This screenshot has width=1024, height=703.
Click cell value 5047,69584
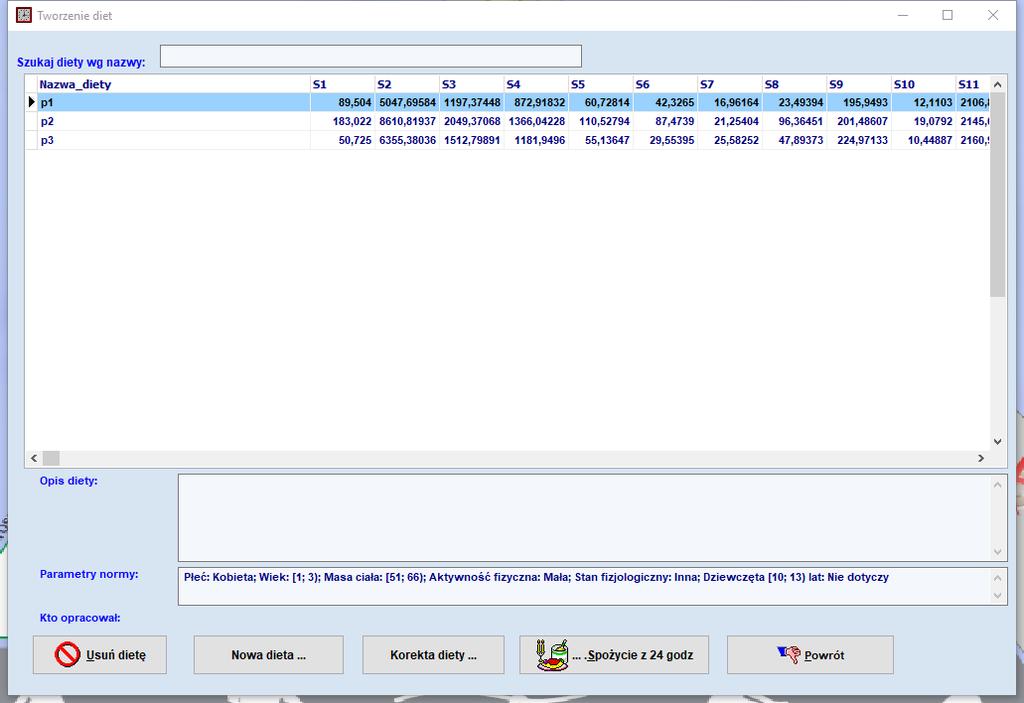coord(408,103)
